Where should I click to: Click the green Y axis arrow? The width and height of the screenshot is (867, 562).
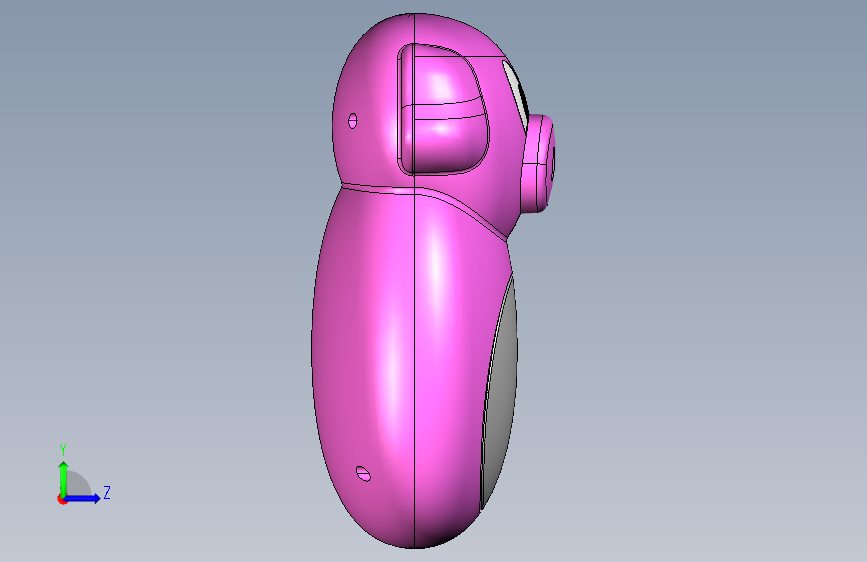coord(64,479)
